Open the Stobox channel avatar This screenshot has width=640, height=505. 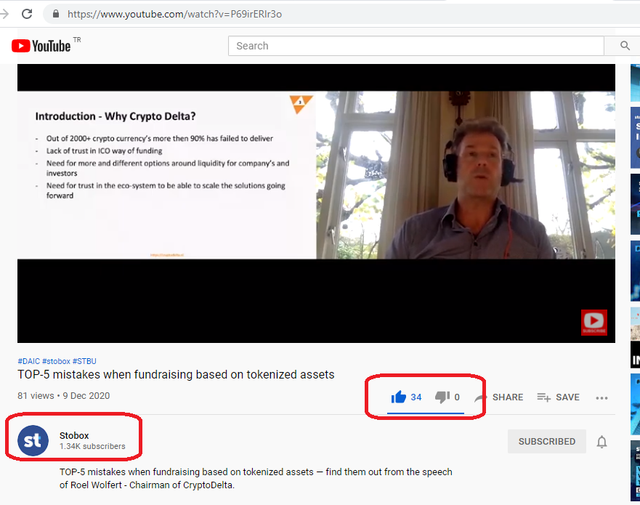coord(33,440)
